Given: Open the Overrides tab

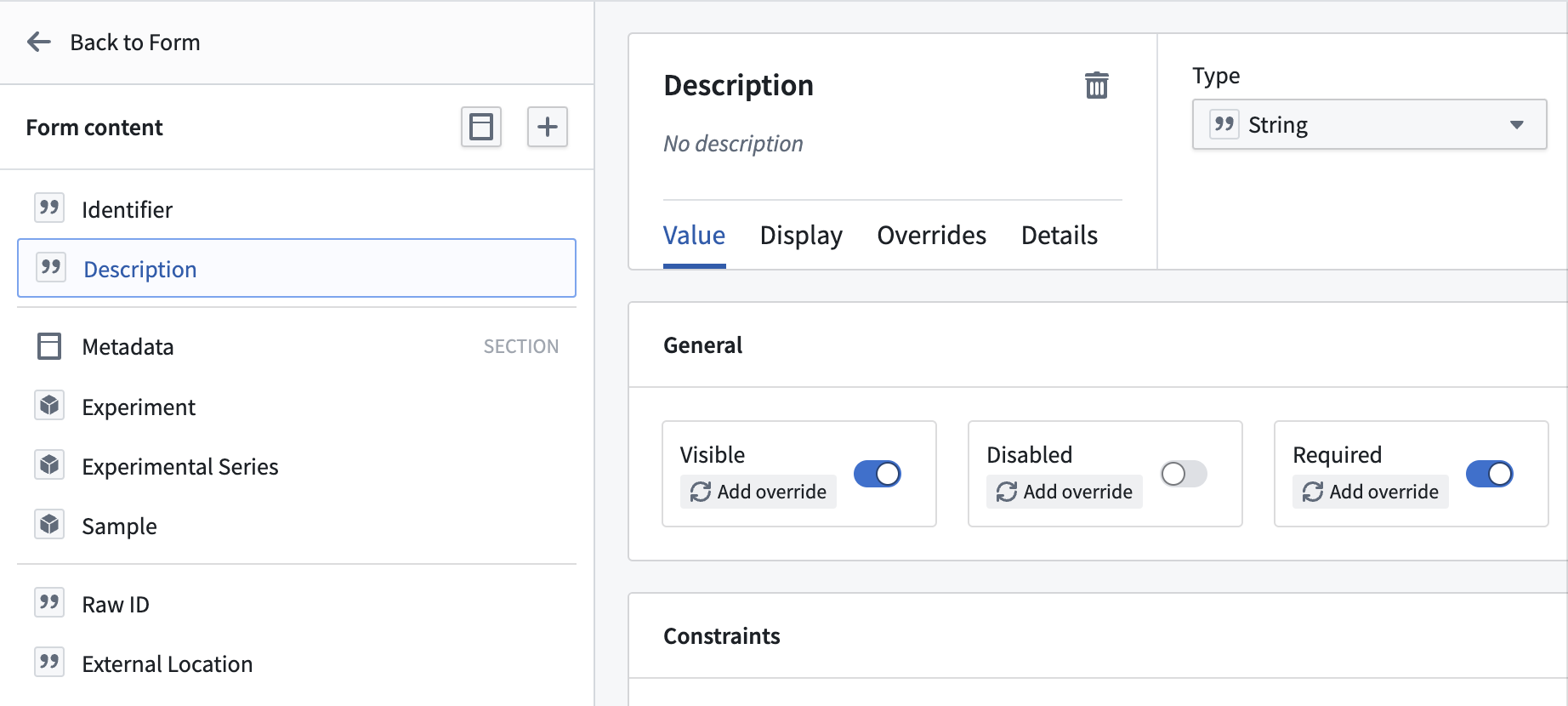Looking at the screenshot, I should pyautogui.click(x=932, y=235).
